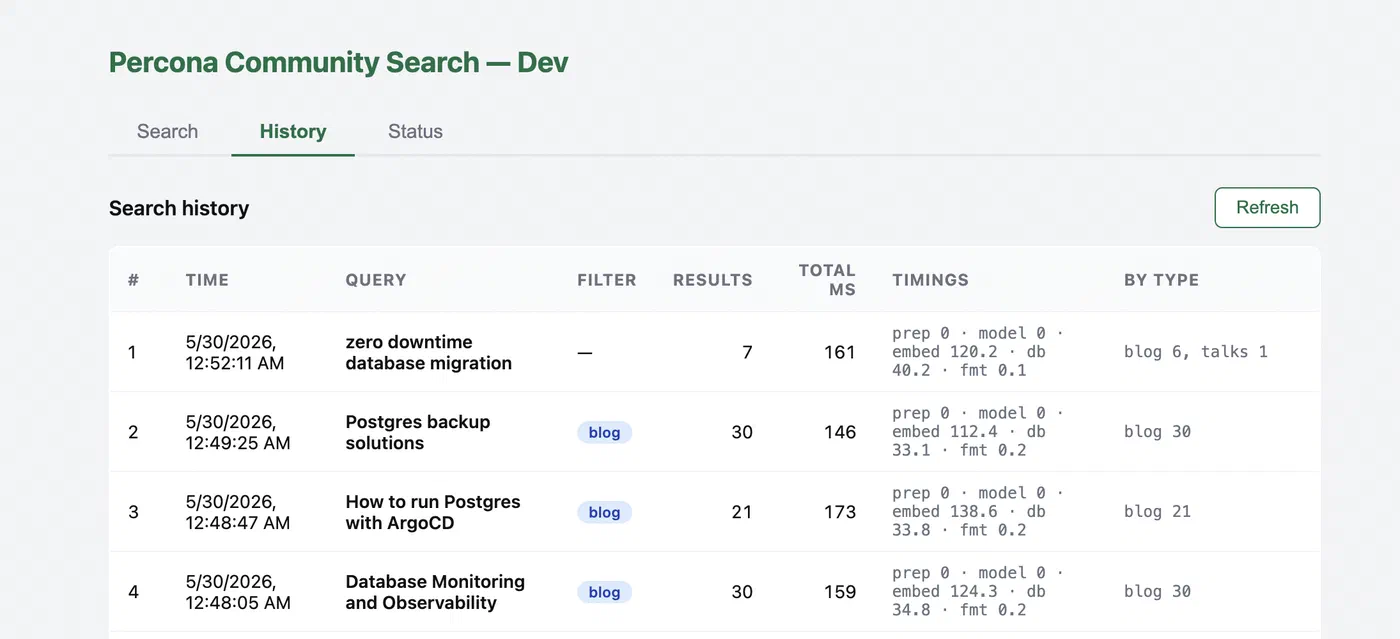Image resolution: width=1400 pixels, height=639 pixels.
Task: Click blog filter badge in ArgoCD row
Action: click(604, 512)
